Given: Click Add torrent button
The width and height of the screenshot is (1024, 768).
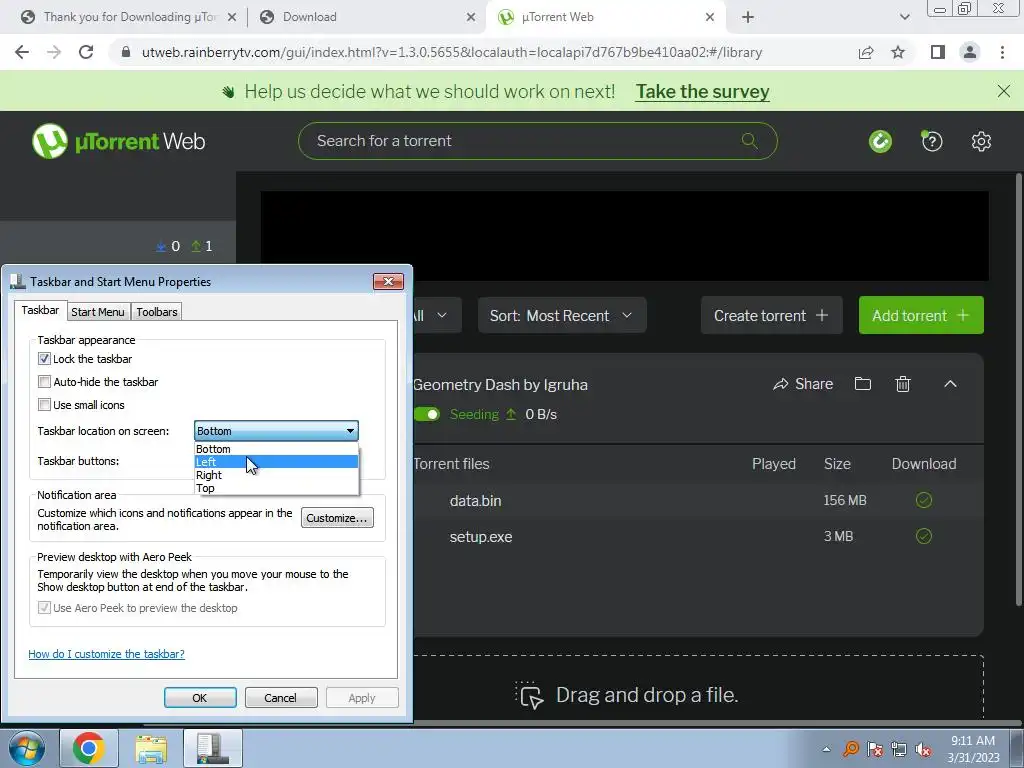Looking at the screenshot, I should tap(921, 315).
